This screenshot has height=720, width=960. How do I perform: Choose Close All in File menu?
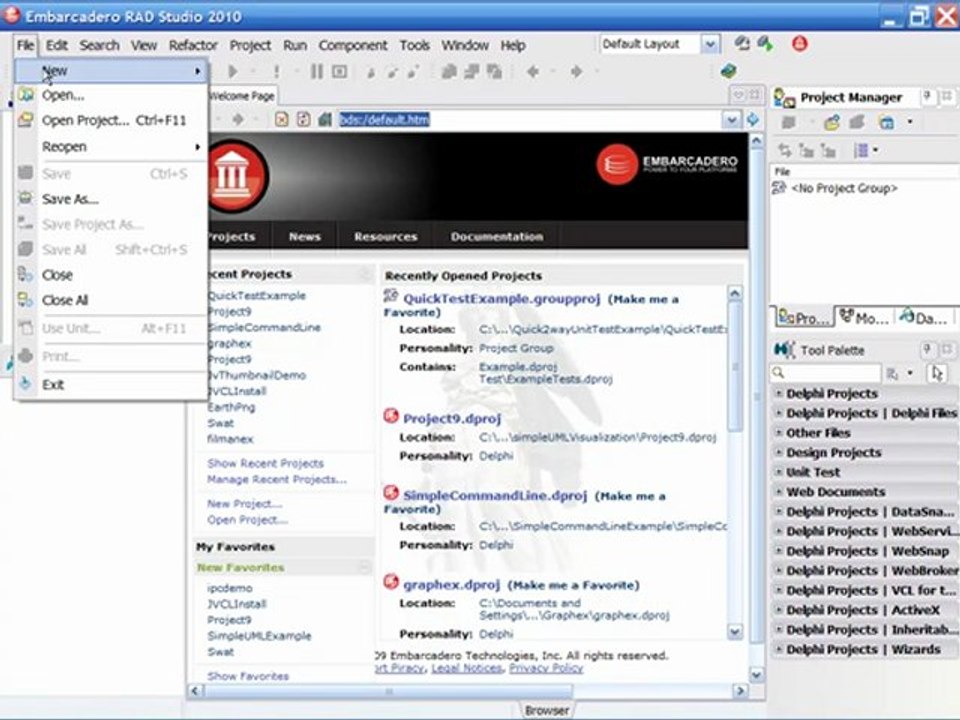(x=111, y=300)
